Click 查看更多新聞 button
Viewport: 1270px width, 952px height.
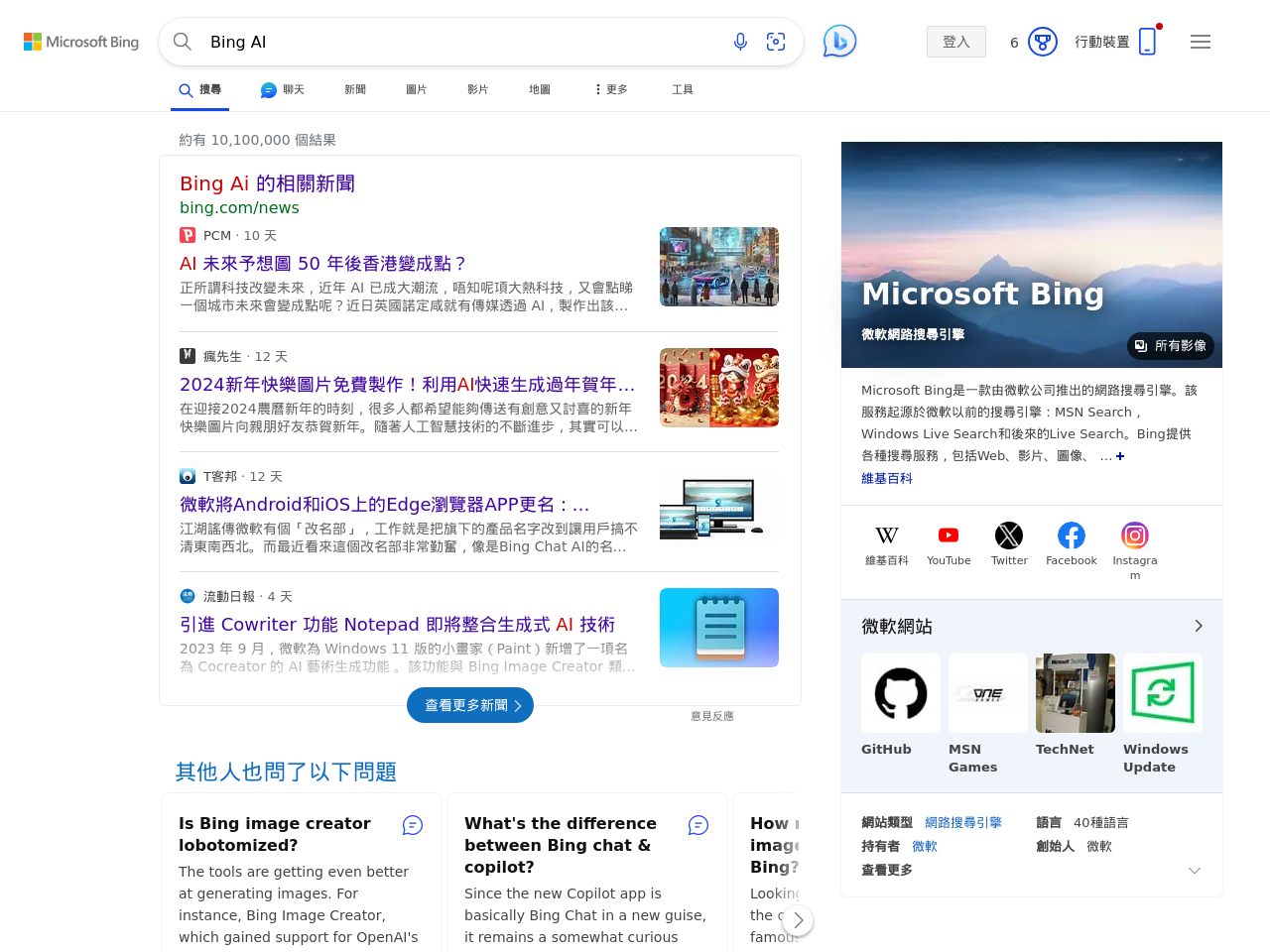click(470, 705)
